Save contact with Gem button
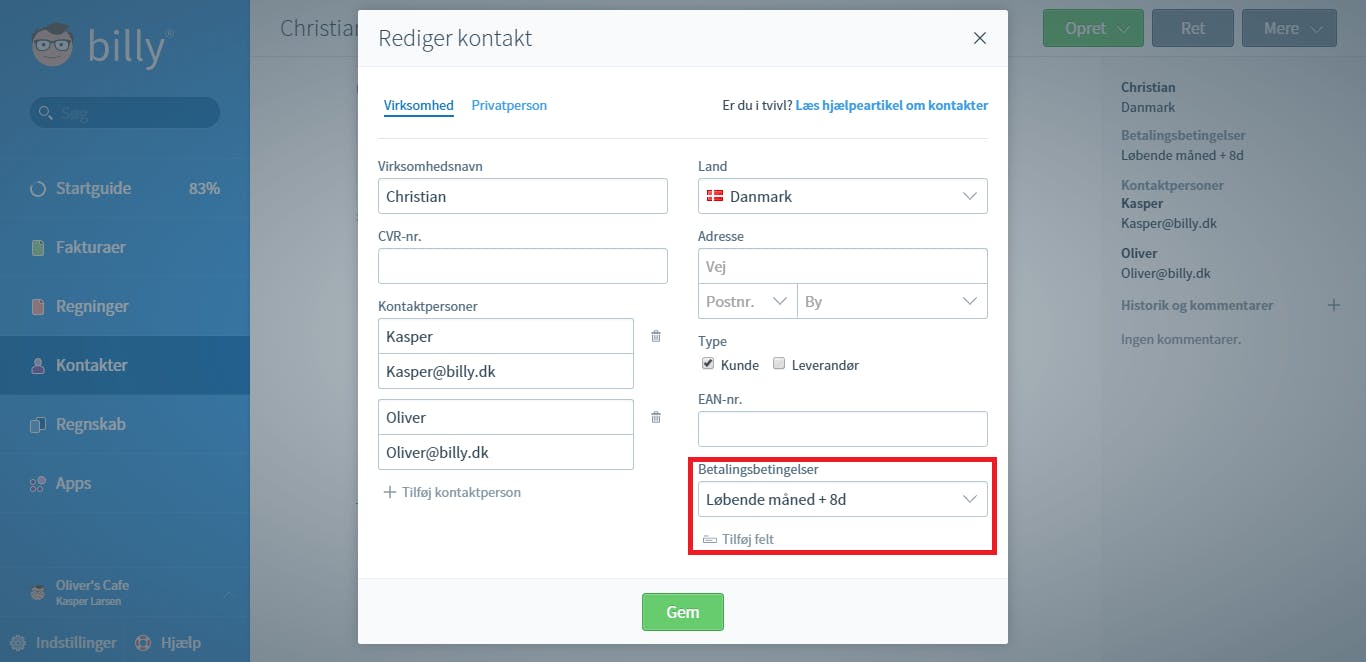The image size is (1366, 662). [683, 612]
